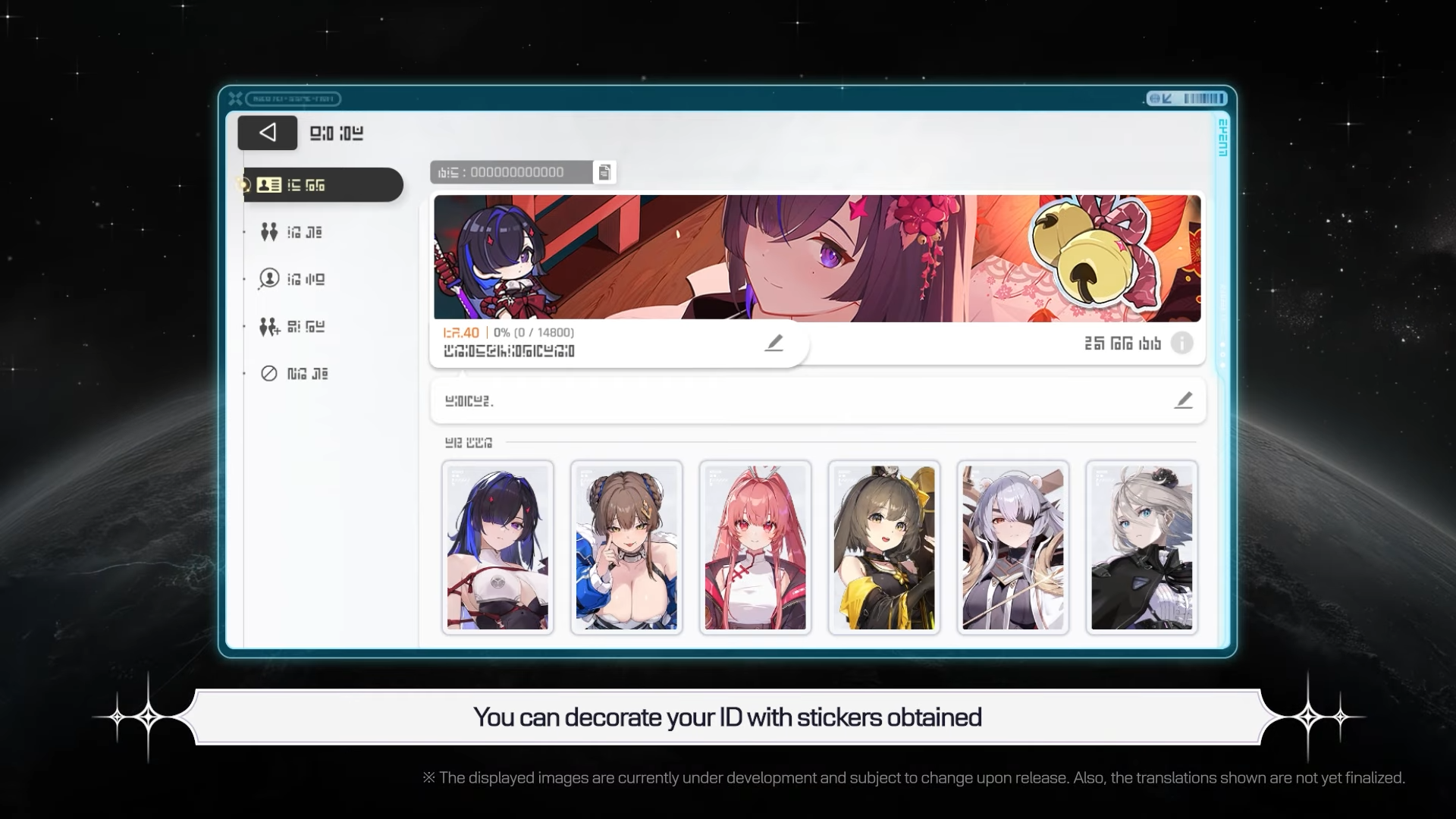Open the two-figures sidebar tab
1456x819 pixels.
(x=292, y=232)
